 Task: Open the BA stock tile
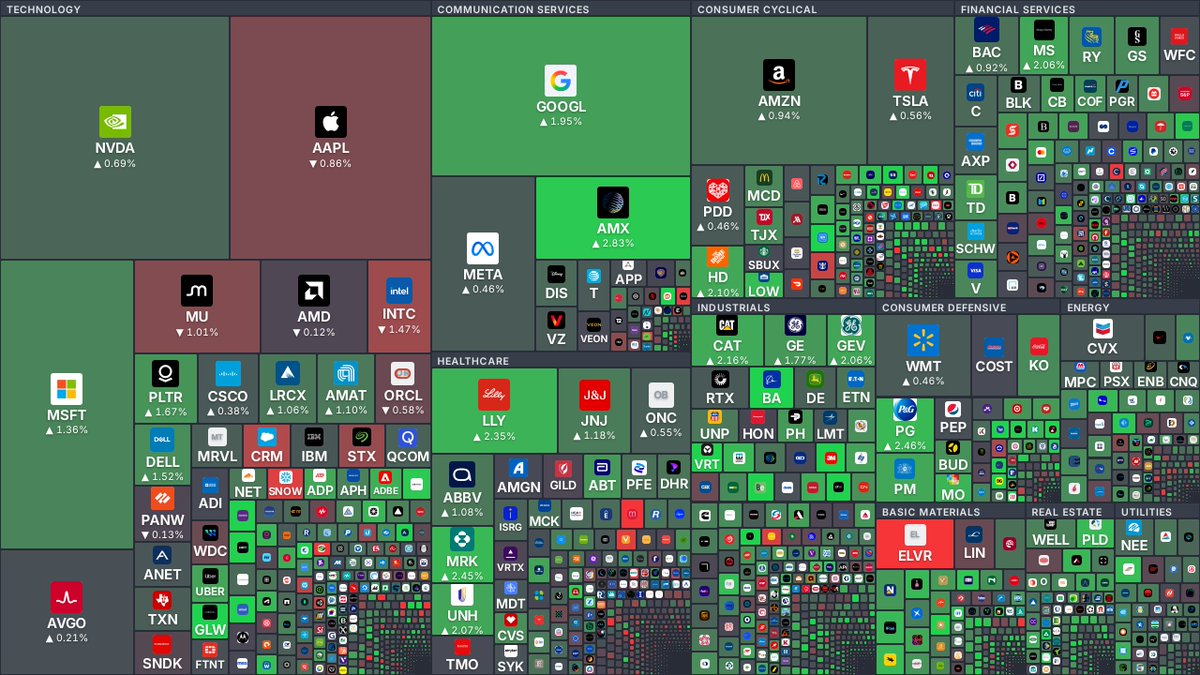point(771,387)
